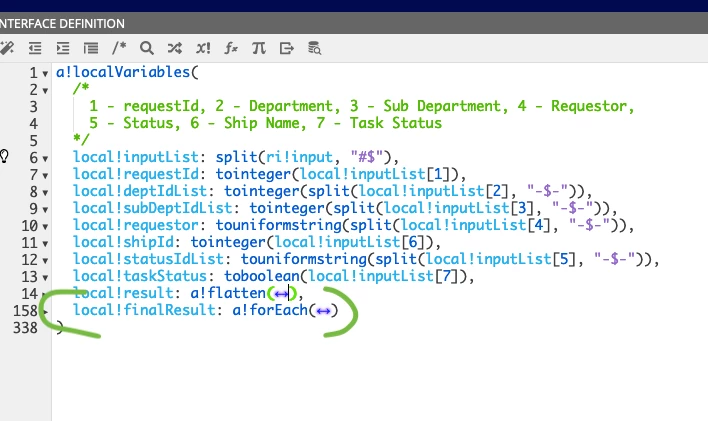Click the crossed-arrows shuffle icon
This screenshot has width=708, height=421.
pyautogui.click(x=175, y=48)
